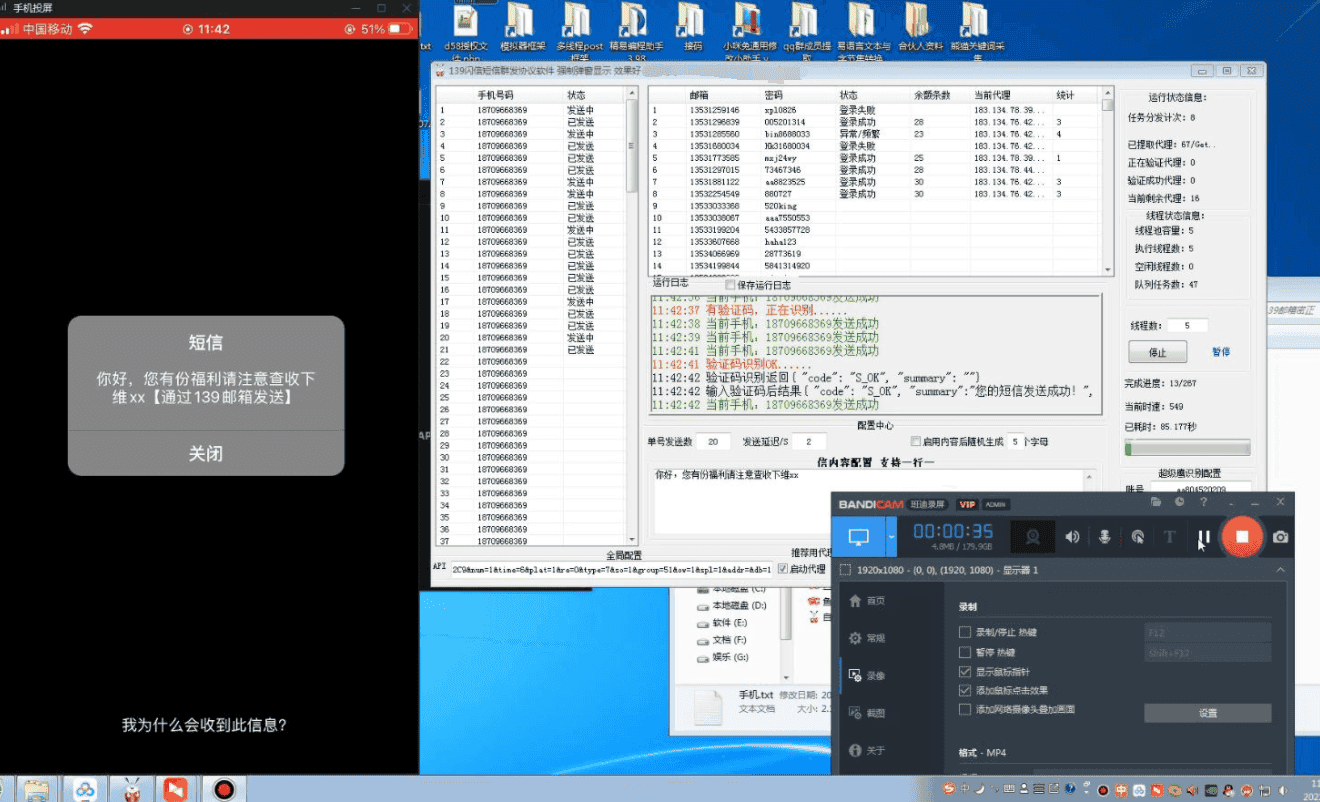Screen dimensions: 1320x802
Task: Collapse the 1920x1080 display panel chevron
Action: [1280, 570]
